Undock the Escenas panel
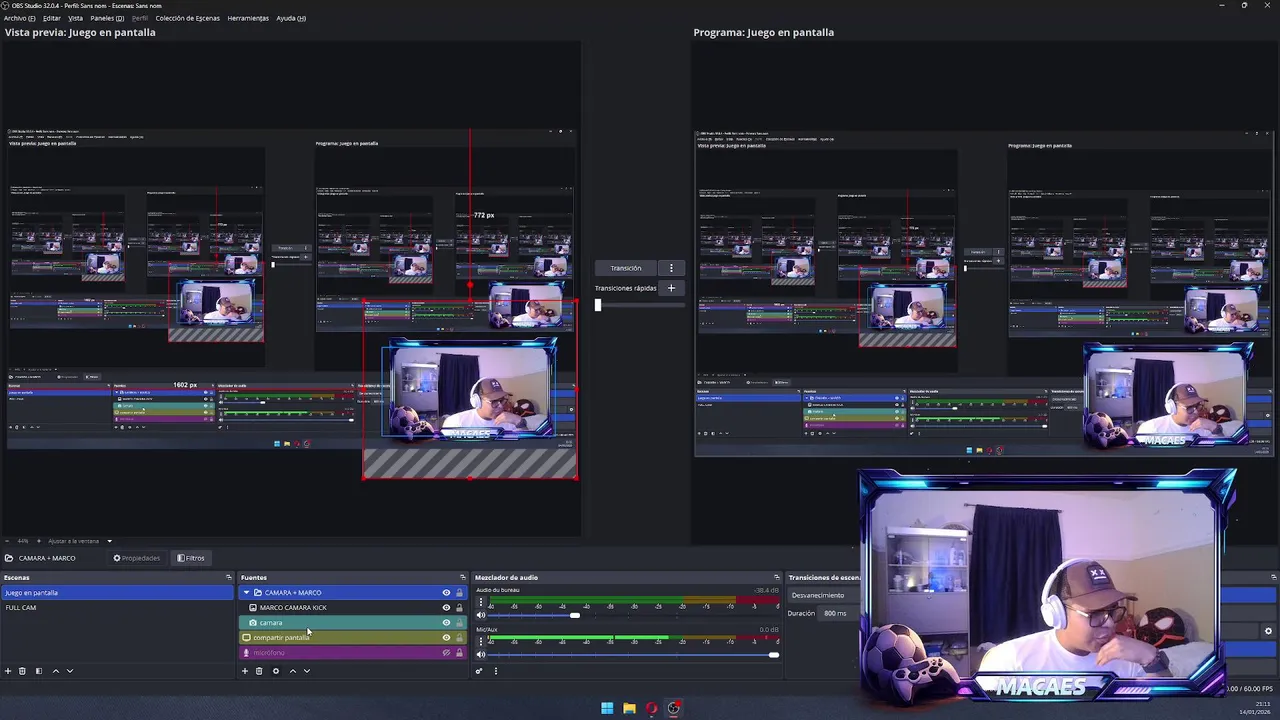 (x=228, y=577)
